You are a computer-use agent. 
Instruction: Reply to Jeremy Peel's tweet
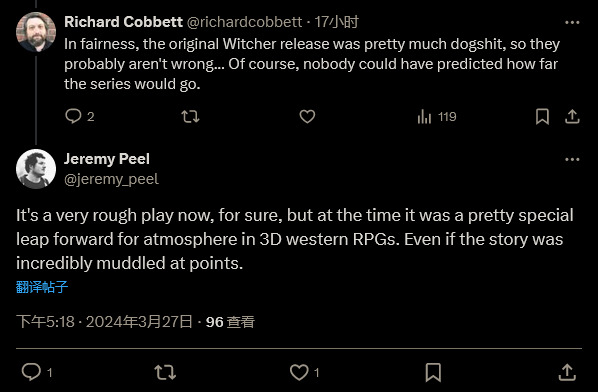[x=31, y=372]
